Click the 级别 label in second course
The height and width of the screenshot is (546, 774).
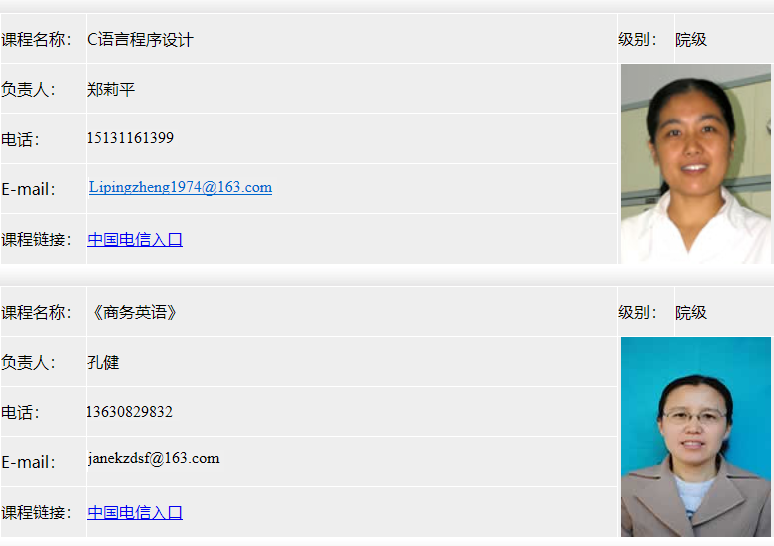(x=637, y=312)
